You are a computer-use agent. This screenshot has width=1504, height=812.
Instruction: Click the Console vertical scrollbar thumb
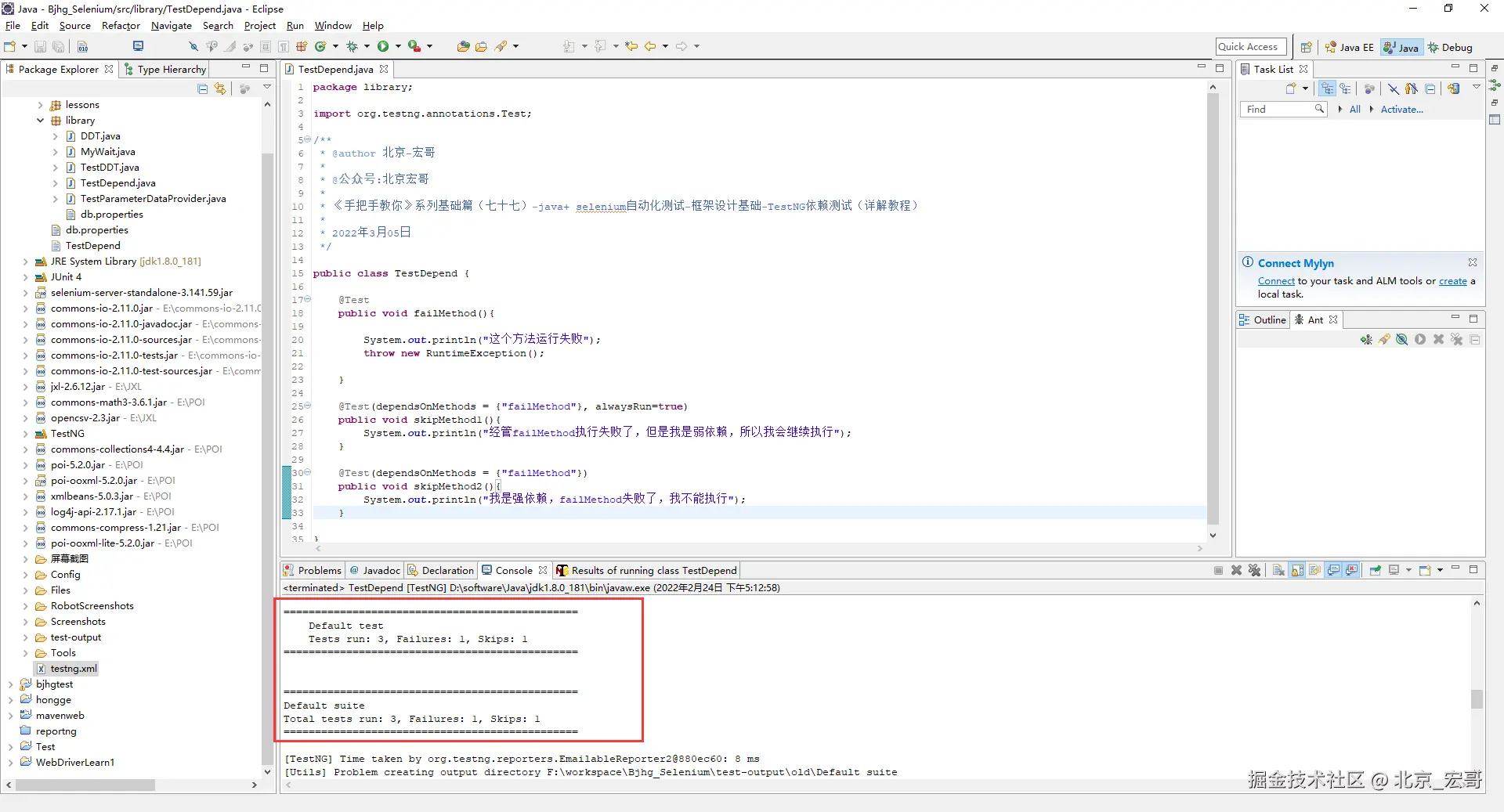point(1477,698)
